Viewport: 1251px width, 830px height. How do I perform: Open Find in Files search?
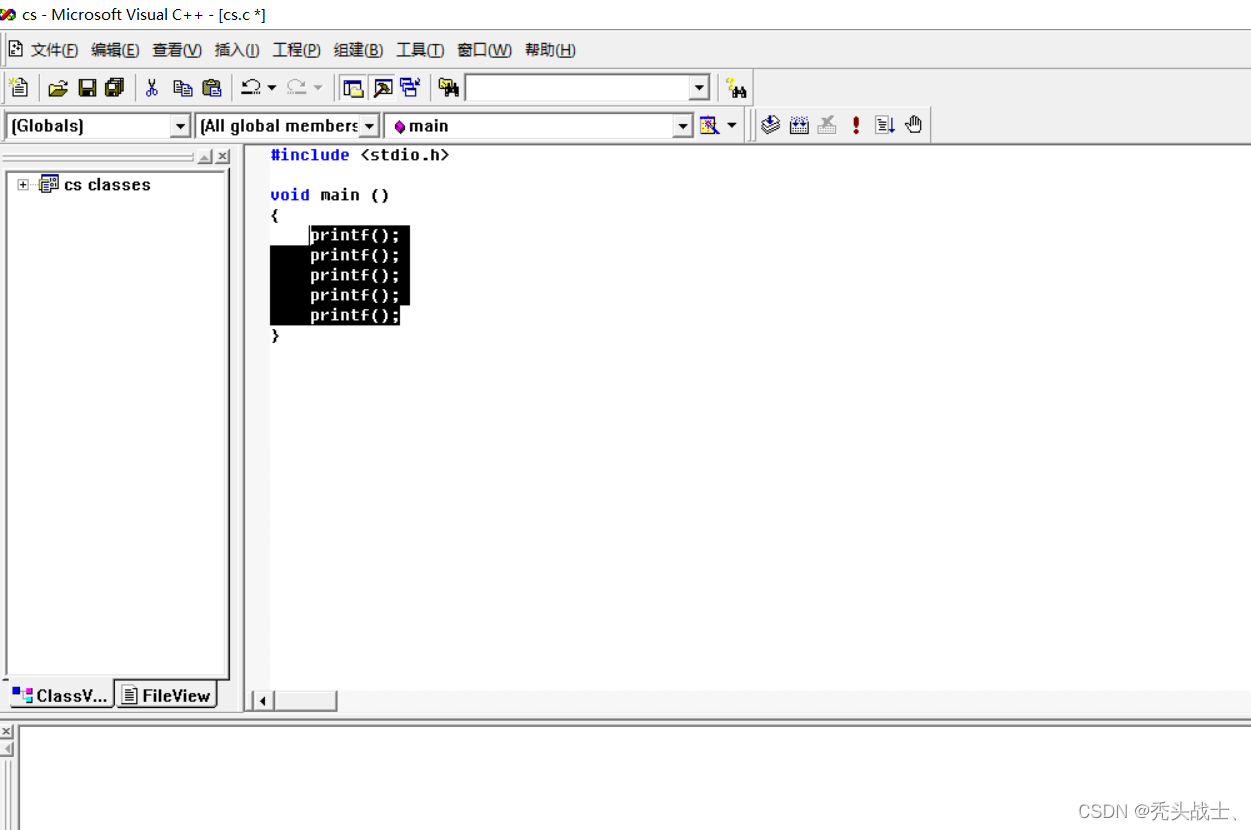click(448, 87)
